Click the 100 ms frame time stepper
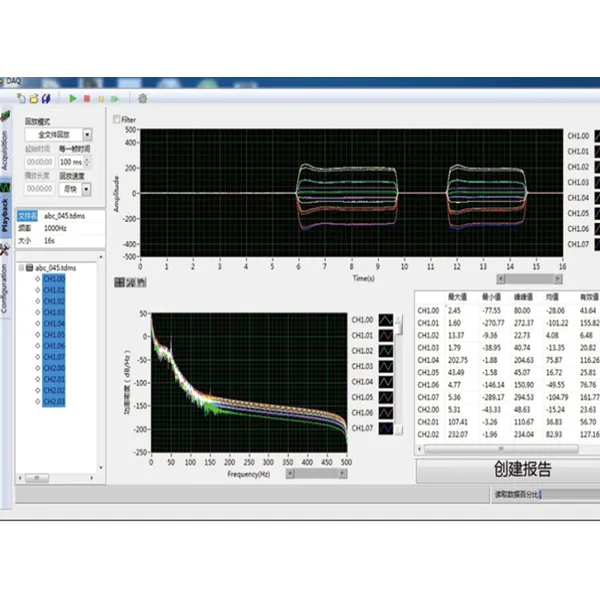Viewport: 600px width, 600px height. [87, 162]
